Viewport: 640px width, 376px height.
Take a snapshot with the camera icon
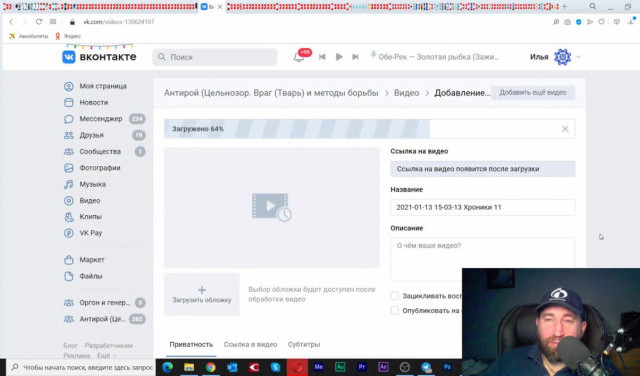coord(567,22)
